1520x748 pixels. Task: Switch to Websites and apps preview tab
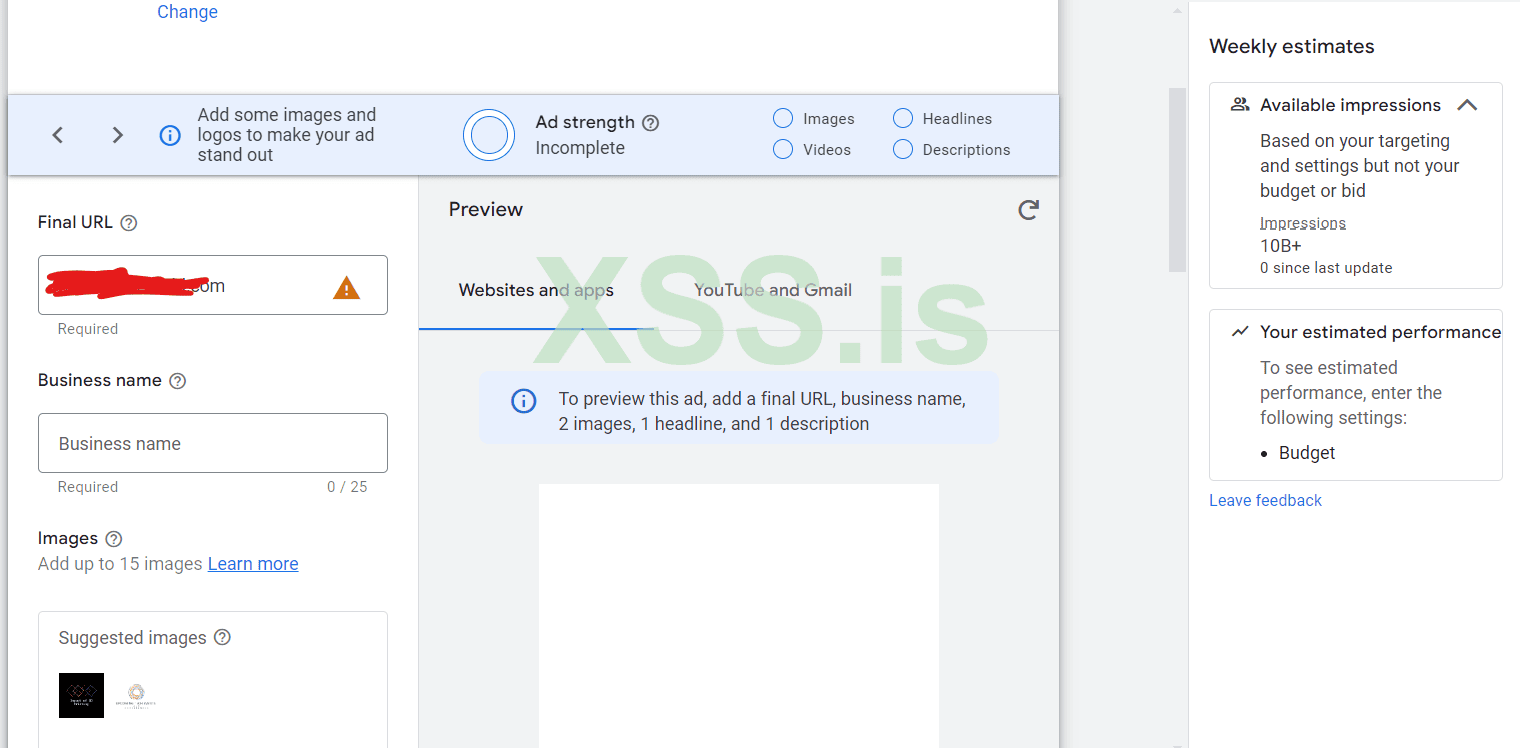tap(536, 291)
